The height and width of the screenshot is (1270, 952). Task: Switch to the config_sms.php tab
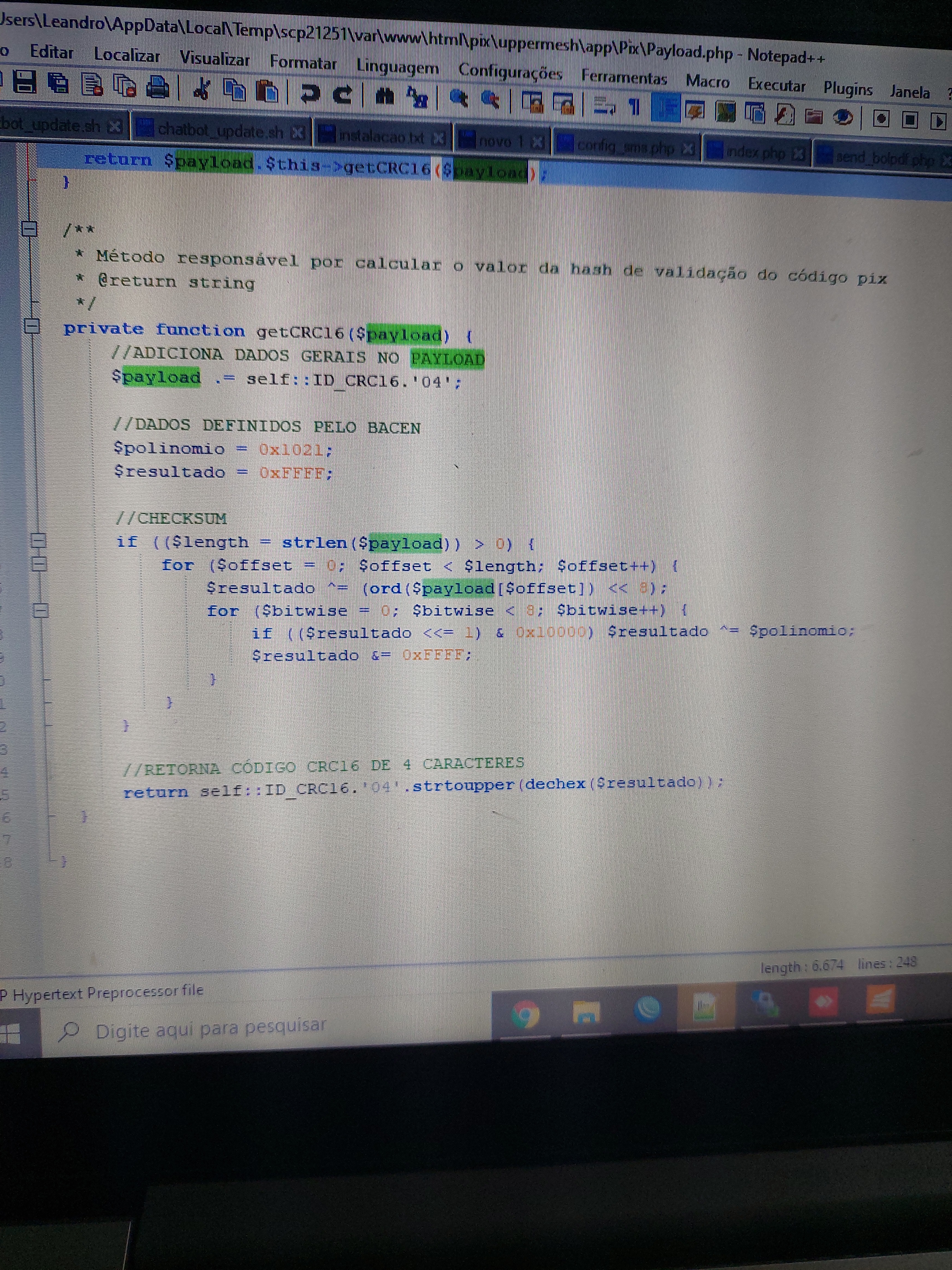coord(626,146)
